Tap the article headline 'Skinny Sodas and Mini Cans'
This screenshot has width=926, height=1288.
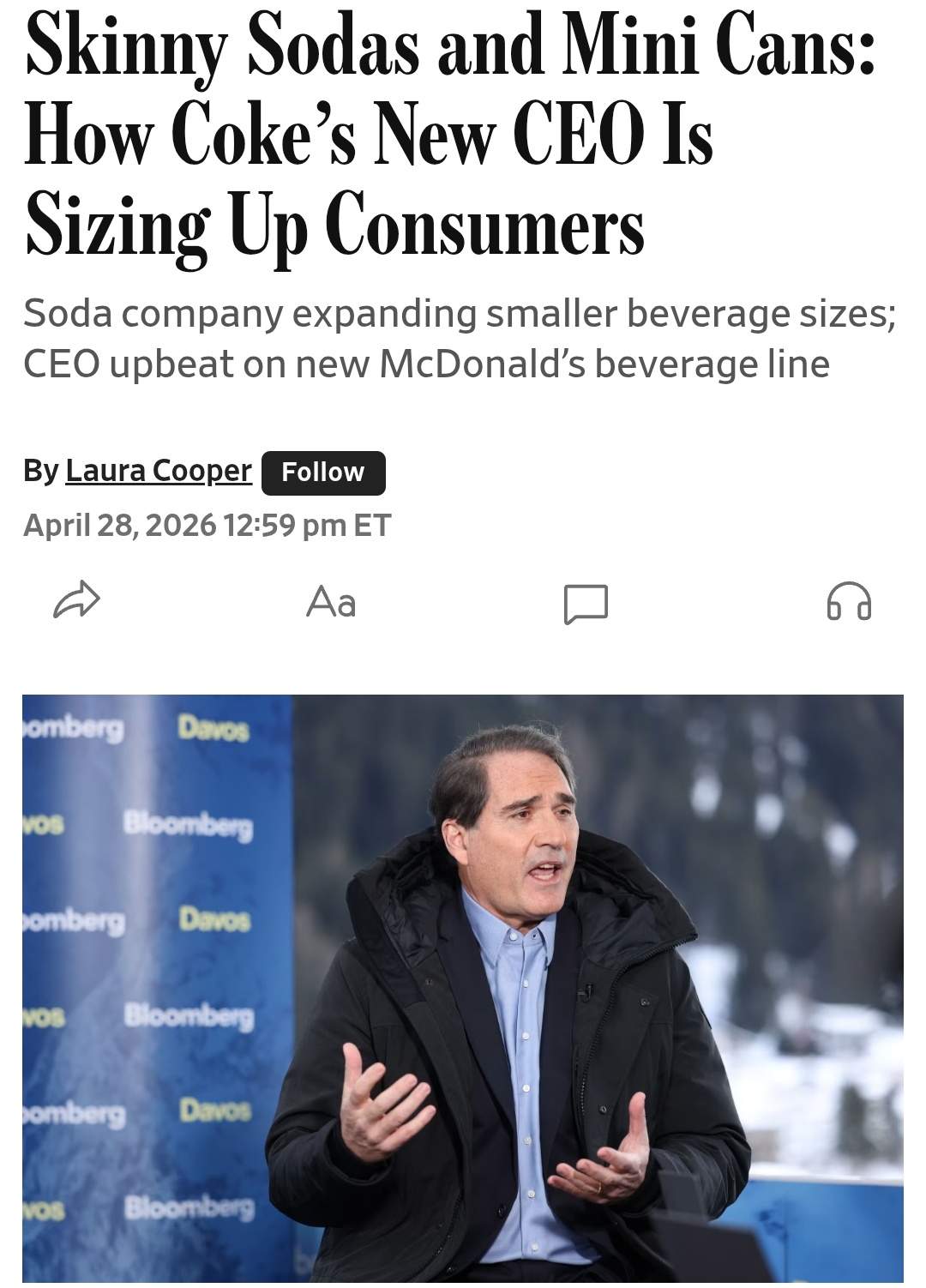450,47
